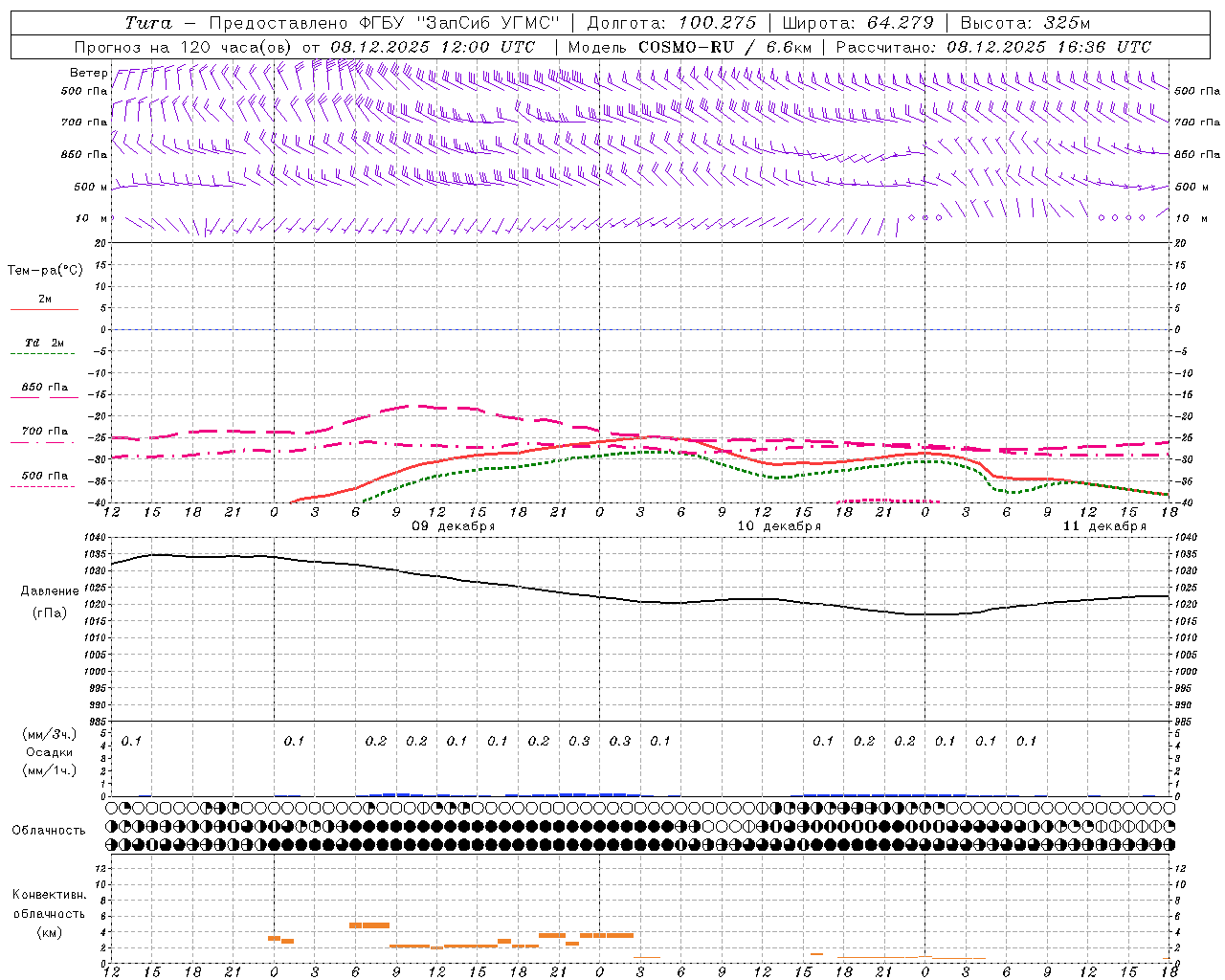Click the '(мм/3ч.)' precipitation unit label

coord(49,734)
